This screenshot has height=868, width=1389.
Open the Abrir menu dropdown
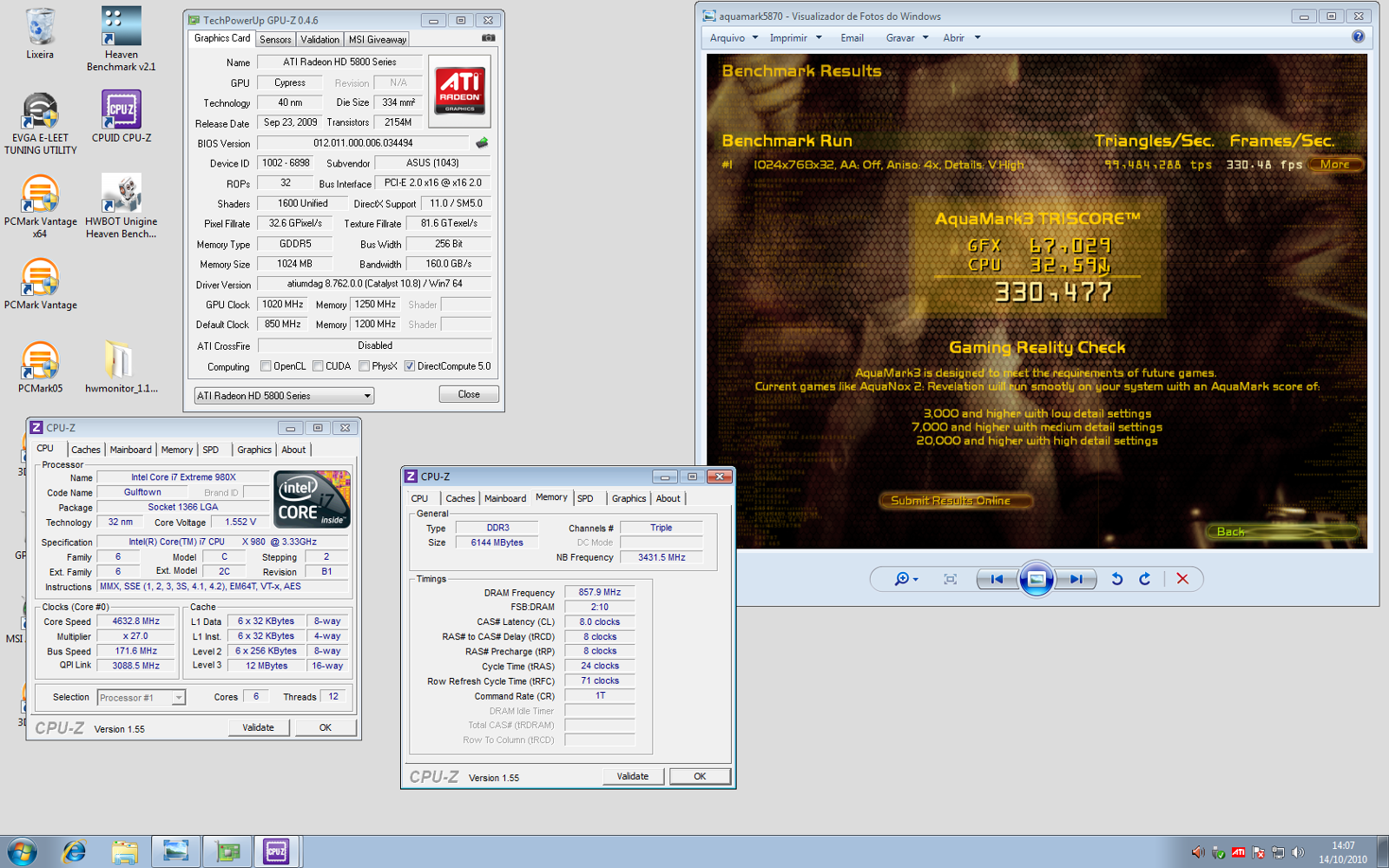961,37
